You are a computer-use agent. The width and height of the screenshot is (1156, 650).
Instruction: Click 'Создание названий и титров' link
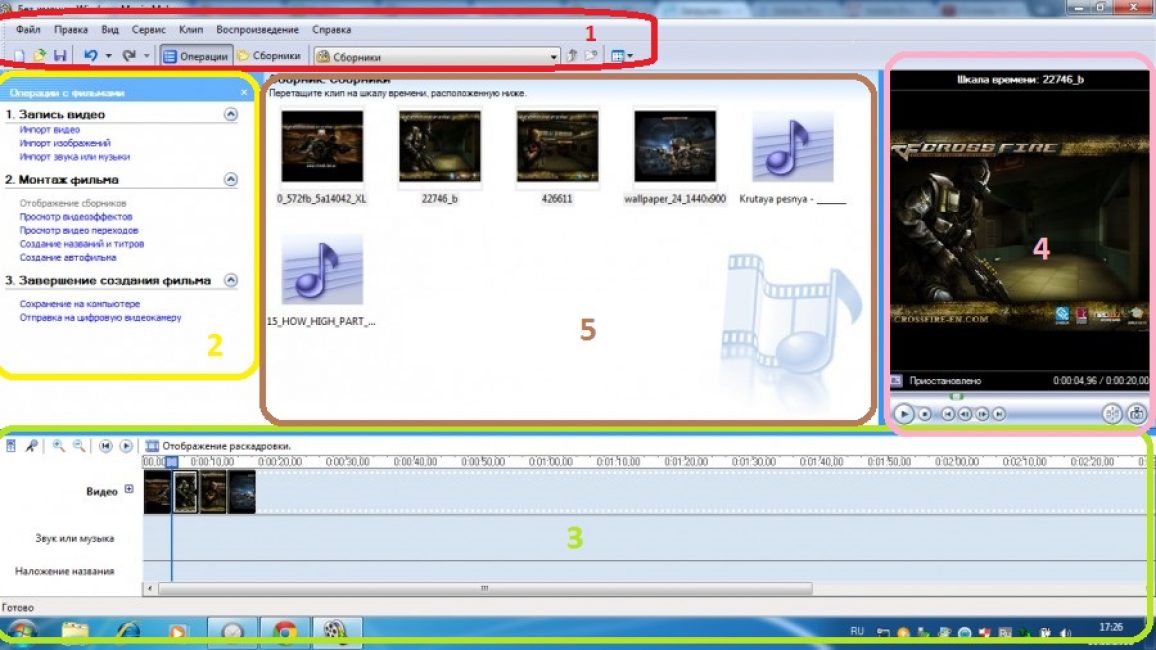click(x=82, y=244)
